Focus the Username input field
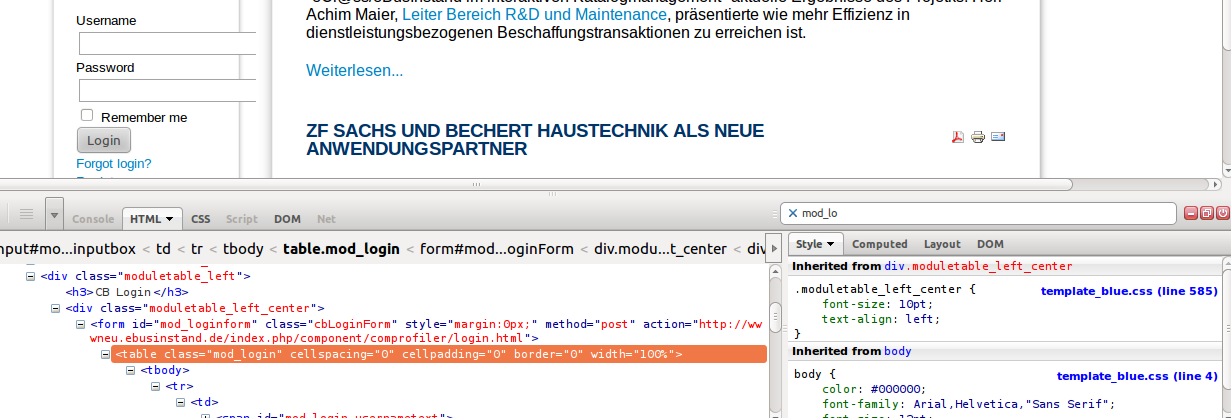The height and width of the screenshot is (418, 1231). (167, 44)
